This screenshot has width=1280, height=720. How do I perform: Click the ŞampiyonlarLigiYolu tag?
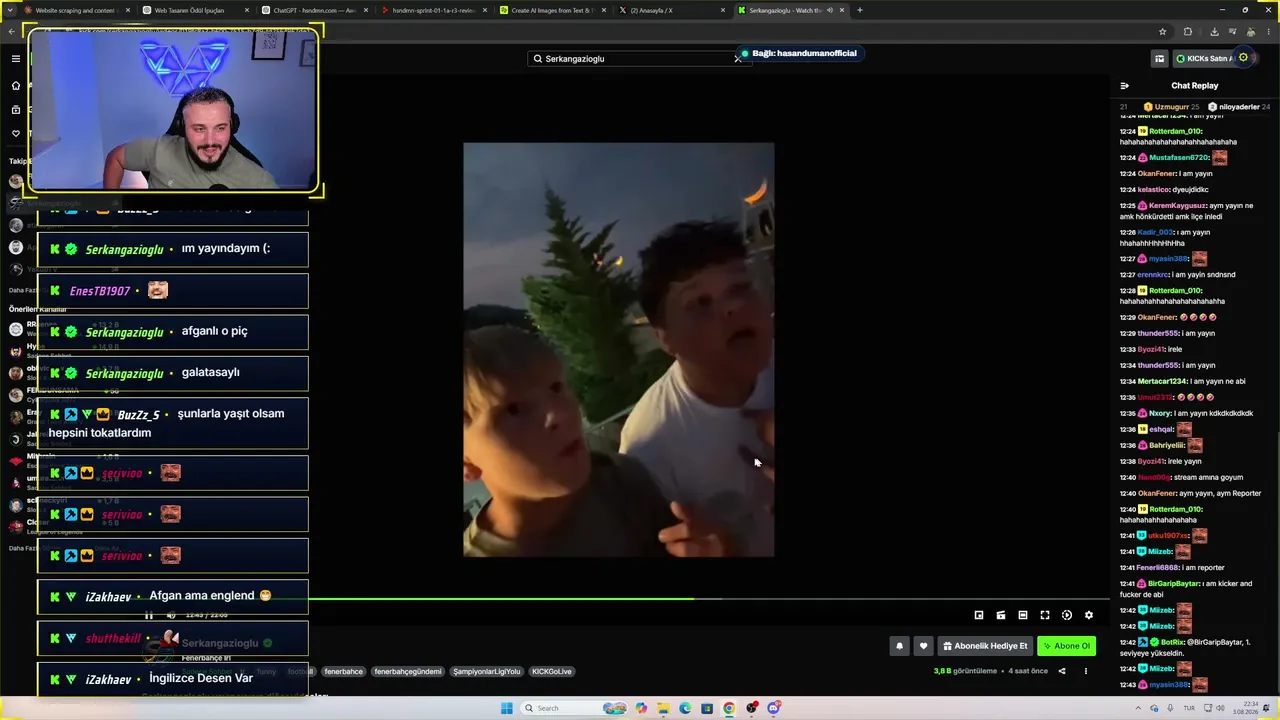487,672
